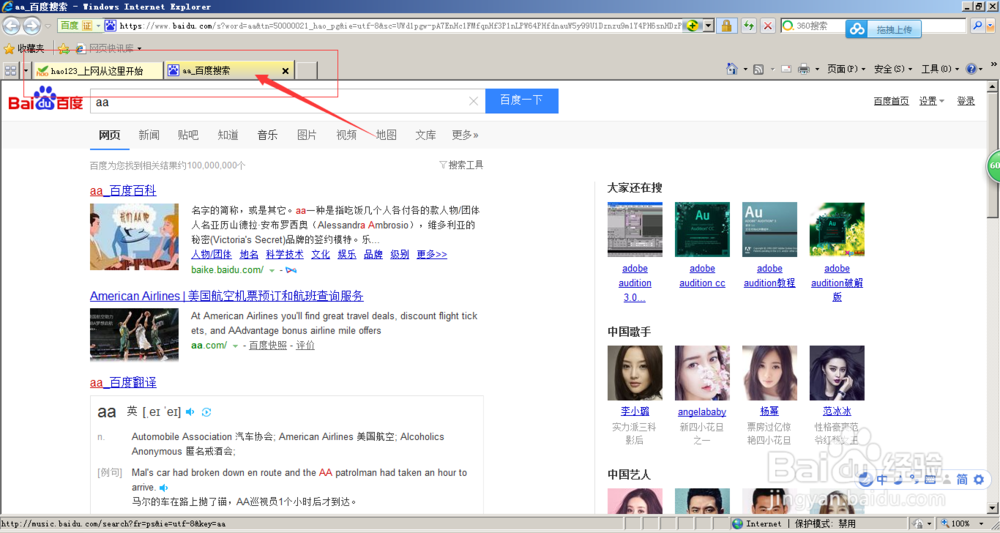This screenshot has width=1000, height=533.
Task: Switch to hao123_上网从这里开始 tab
Action: 98,71
